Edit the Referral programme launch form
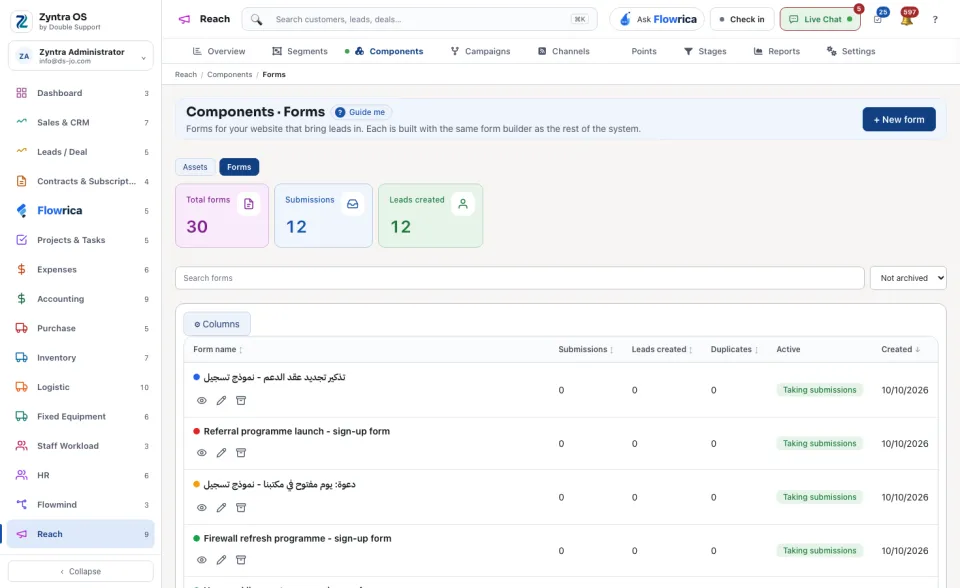The image size is (960, 588). tap(221, 453)
